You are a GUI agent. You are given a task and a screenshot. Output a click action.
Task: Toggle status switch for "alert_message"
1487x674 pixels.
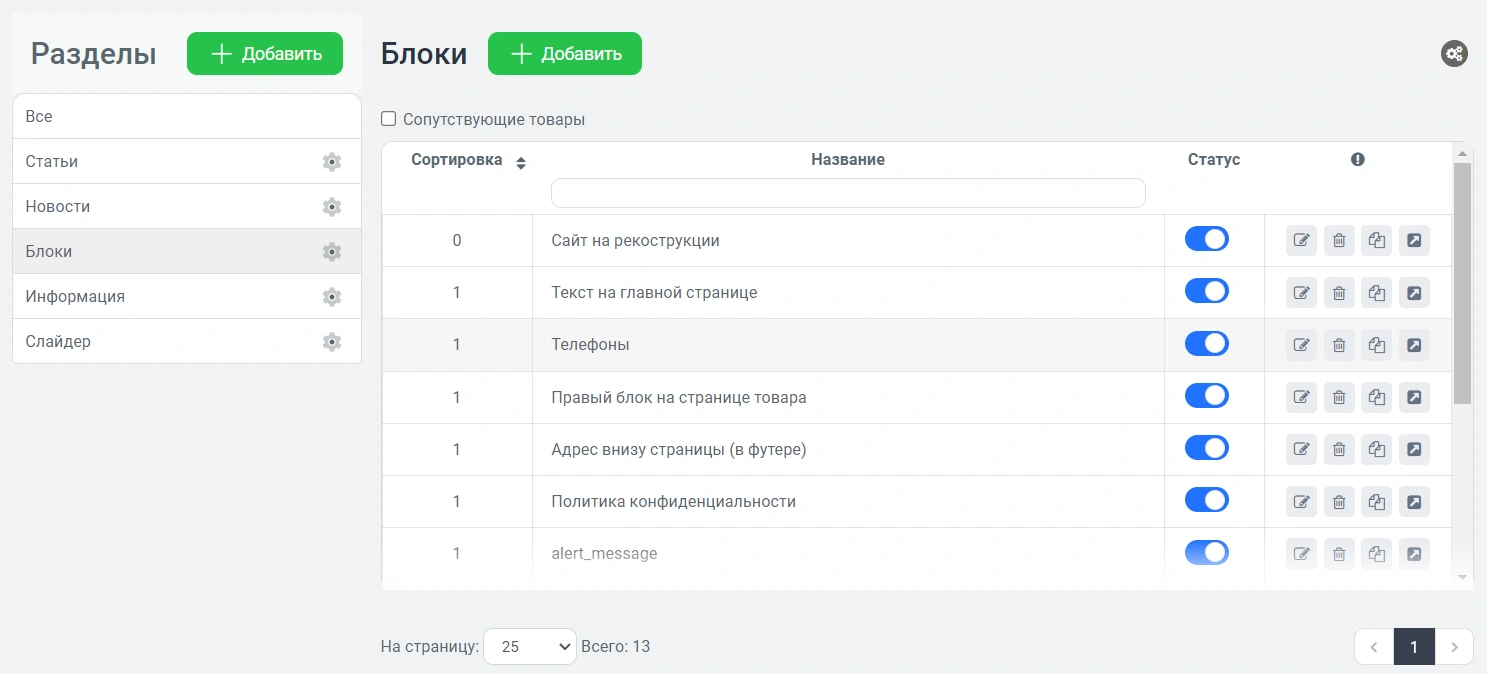(x=1206, y=553)
